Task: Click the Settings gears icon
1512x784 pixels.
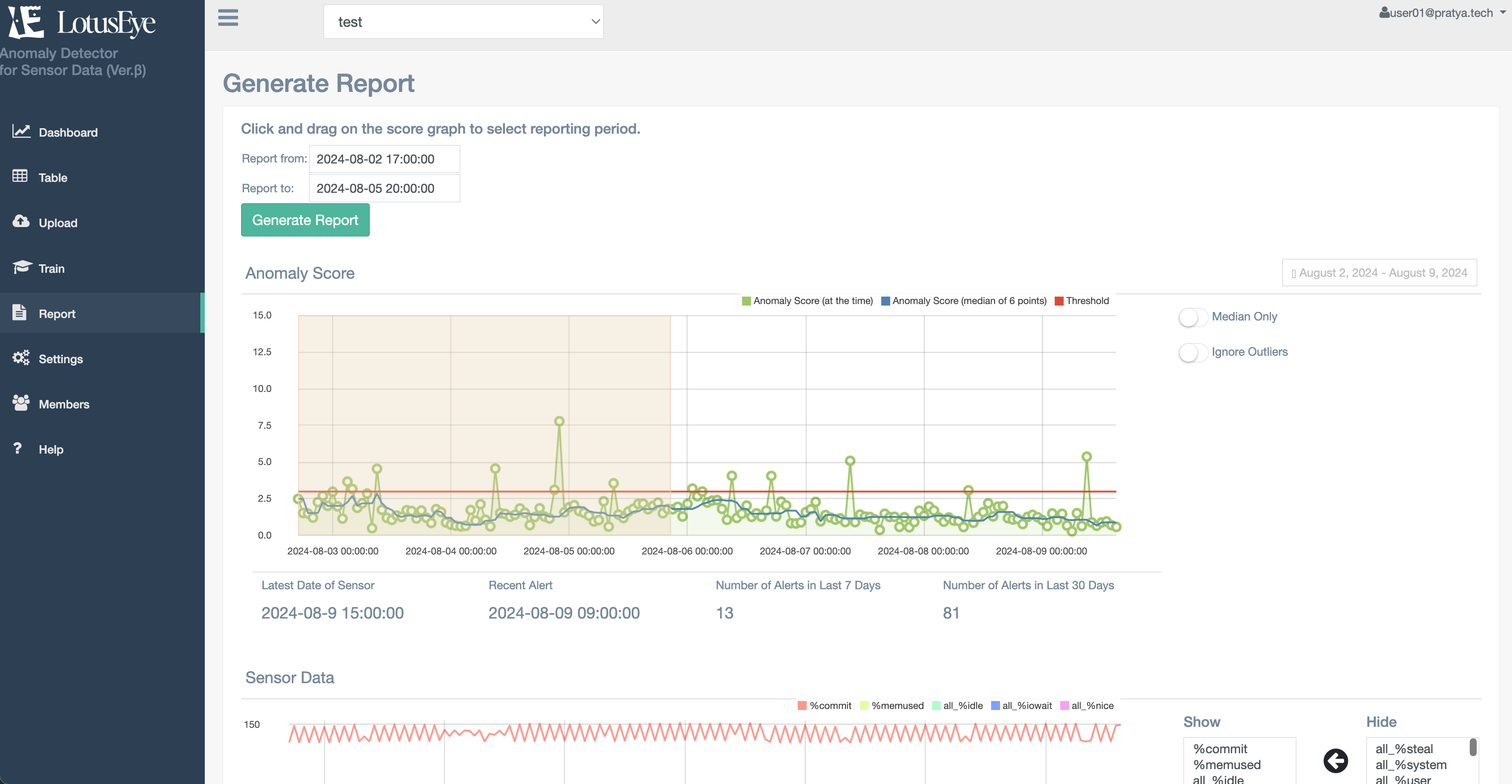Action: [21, 357]
